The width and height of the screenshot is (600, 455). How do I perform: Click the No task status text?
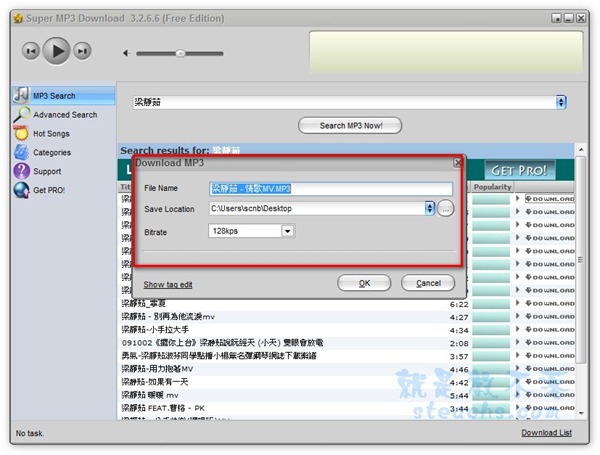point(30,433)
